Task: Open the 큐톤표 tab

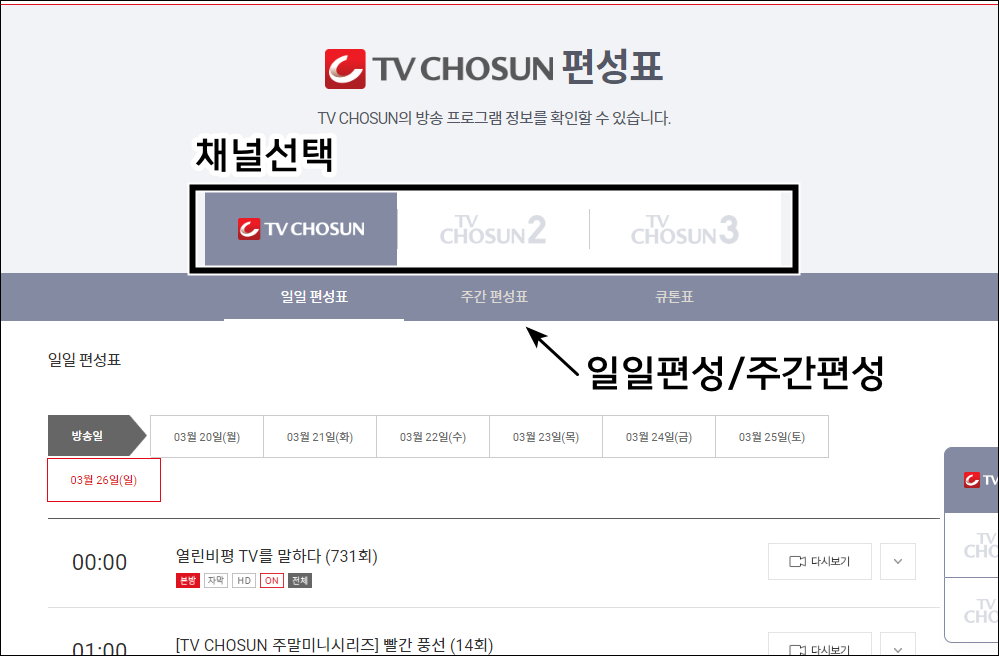Action: [x=672, y=297]
